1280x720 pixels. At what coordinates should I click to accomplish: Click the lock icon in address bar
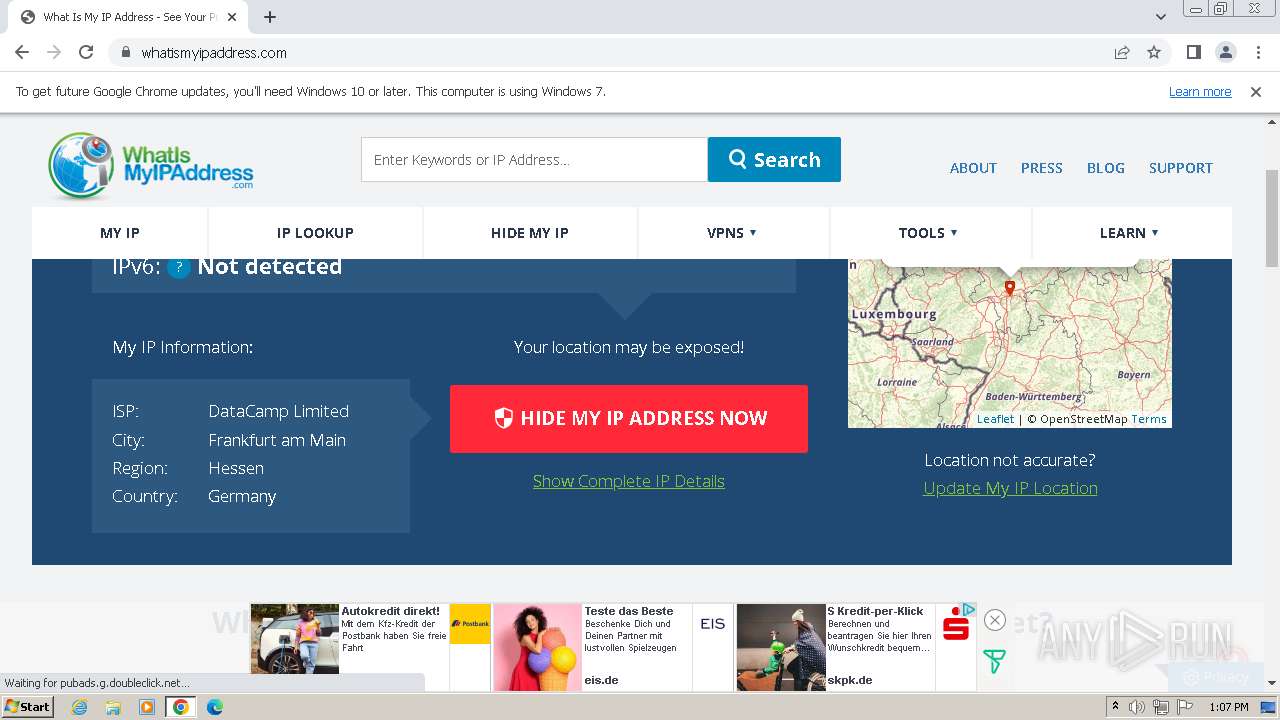pyautogui.click(x=125, y=53)
